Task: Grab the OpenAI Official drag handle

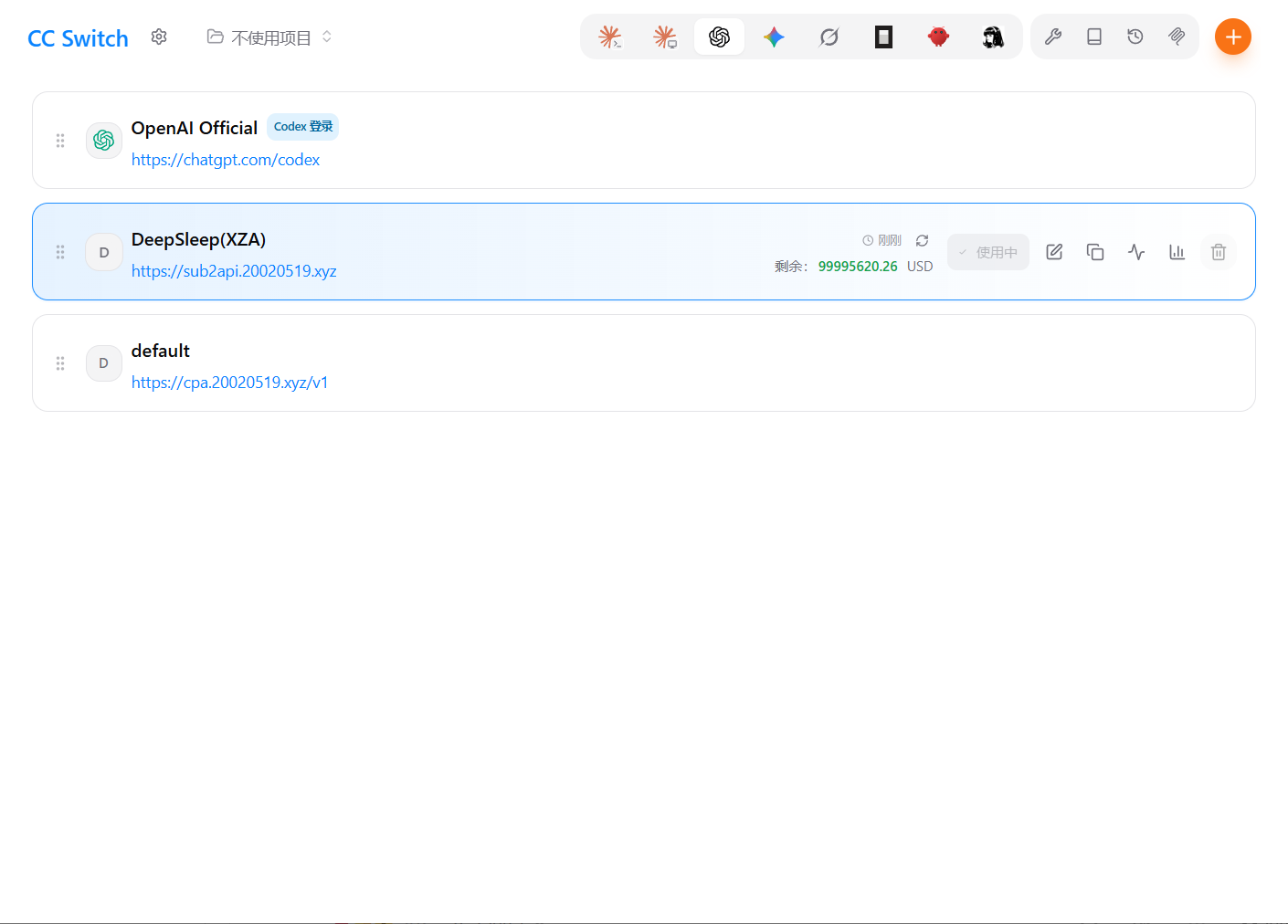Action: pyautogui.click(x=60, y=141)
